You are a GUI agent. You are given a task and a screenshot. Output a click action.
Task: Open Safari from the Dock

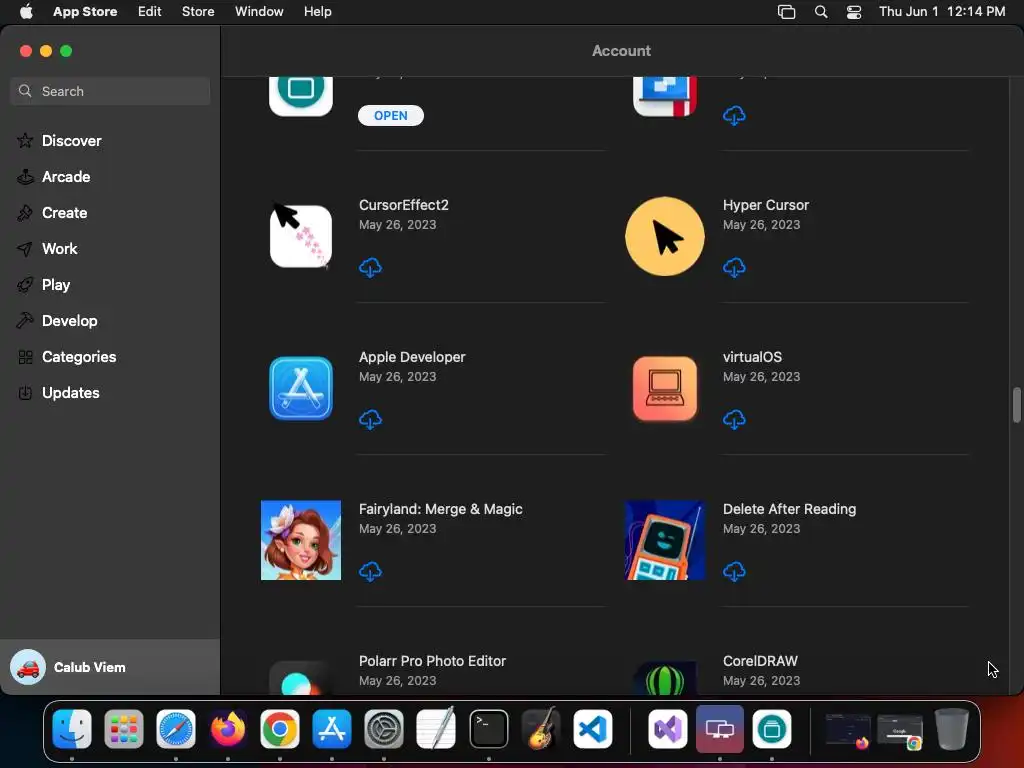tap(176, 729)
